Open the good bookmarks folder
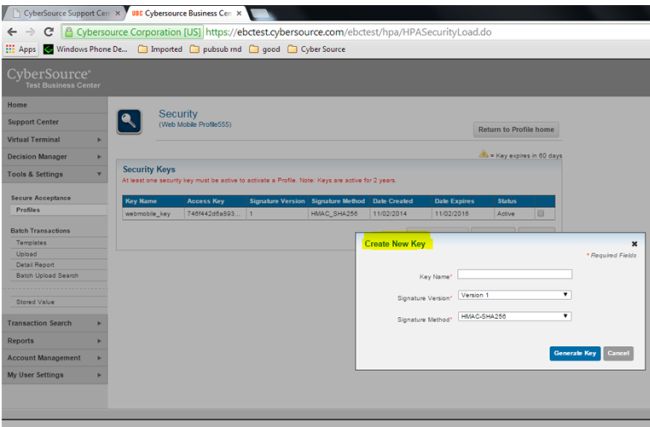The width and height of the screenshot is (650, 427). coord(265,49)
